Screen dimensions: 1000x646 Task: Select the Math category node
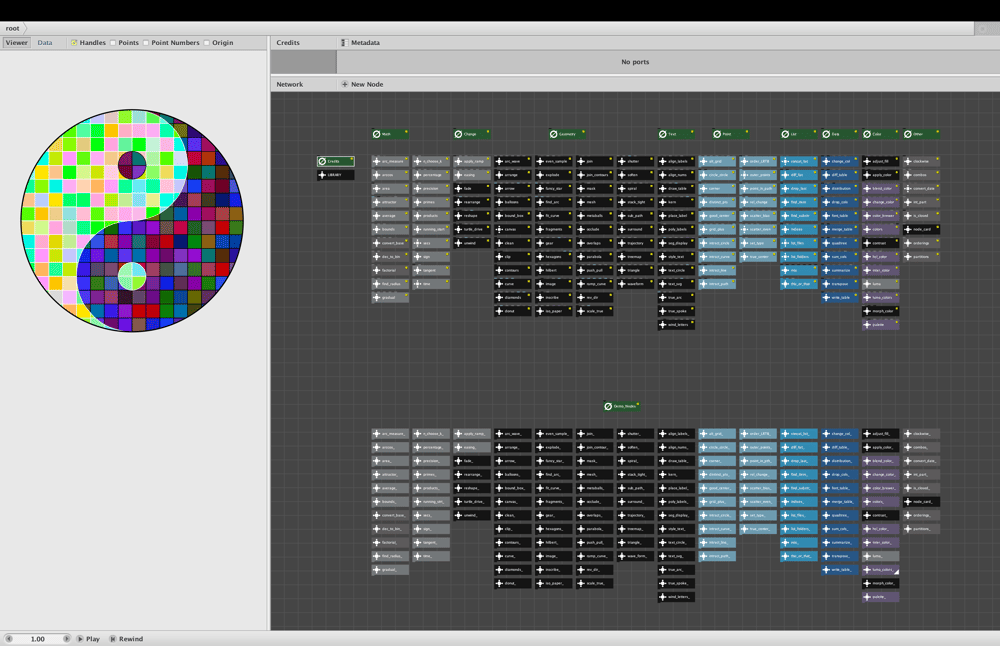click(390, 134)
